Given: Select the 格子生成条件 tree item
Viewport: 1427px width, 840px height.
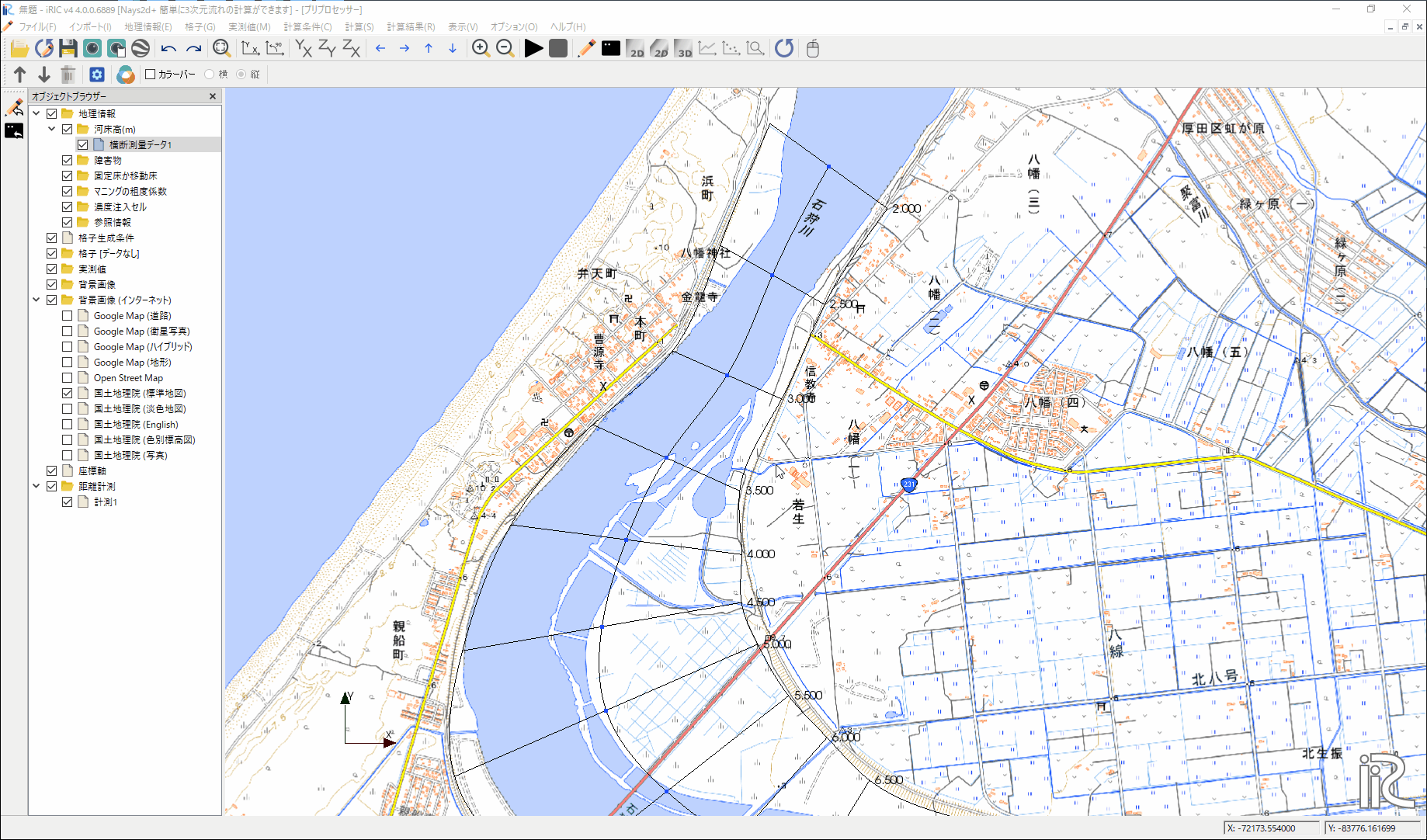Looking at the screenshot, I should (106, 238).
